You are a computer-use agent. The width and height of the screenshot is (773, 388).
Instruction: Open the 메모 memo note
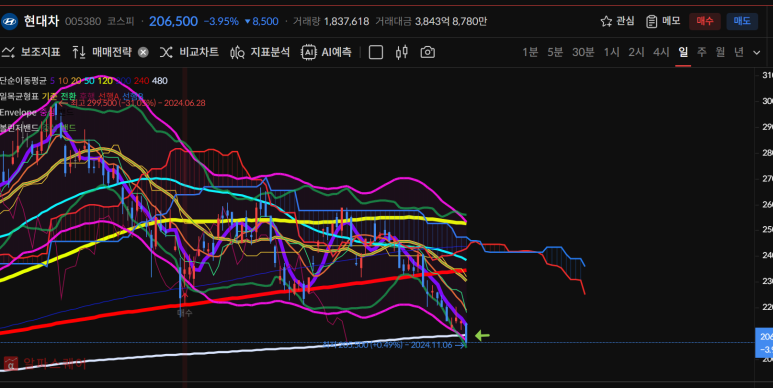pos(663,21)
